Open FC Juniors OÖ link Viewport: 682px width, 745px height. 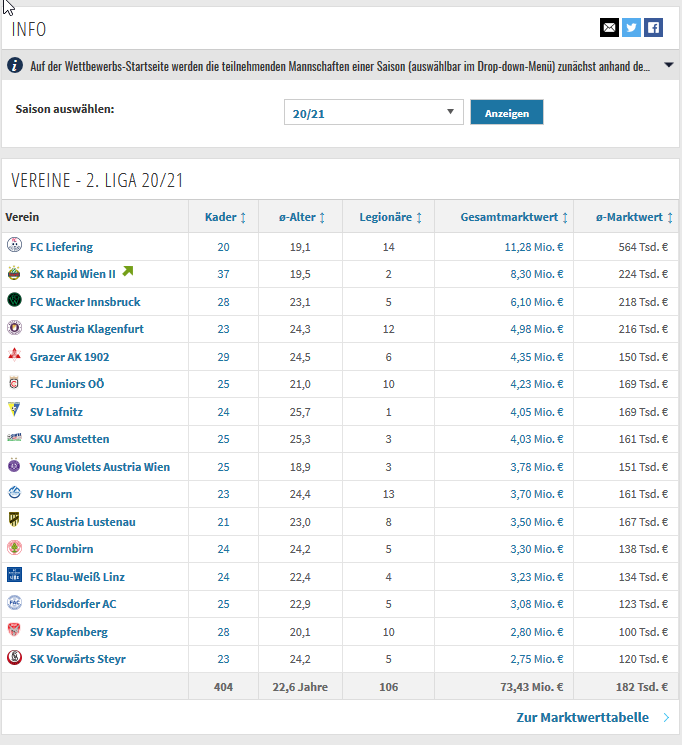(x=67, y=384)
